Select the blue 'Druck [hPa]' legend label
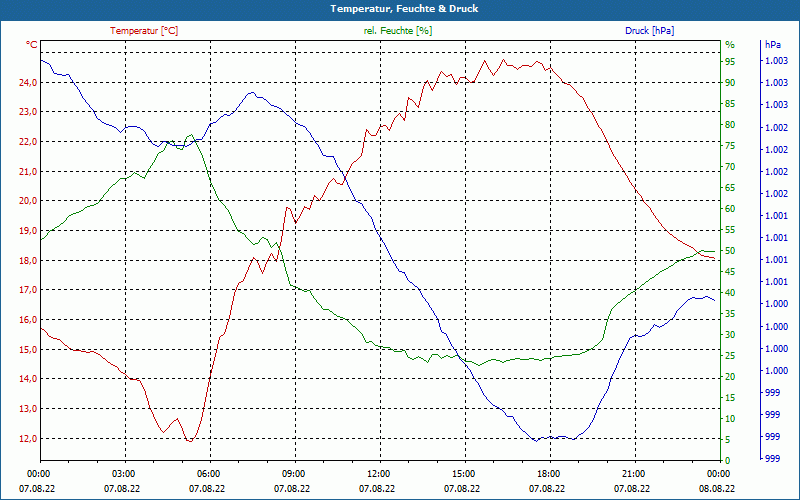The width and height of the screenshot is (800, 500). (649, 31)
